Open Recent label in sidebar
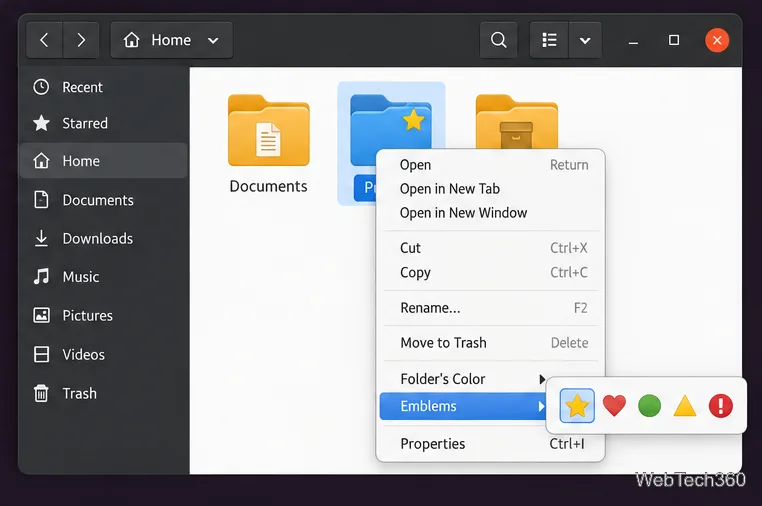 pyautogui.click(x=82, y=87)
